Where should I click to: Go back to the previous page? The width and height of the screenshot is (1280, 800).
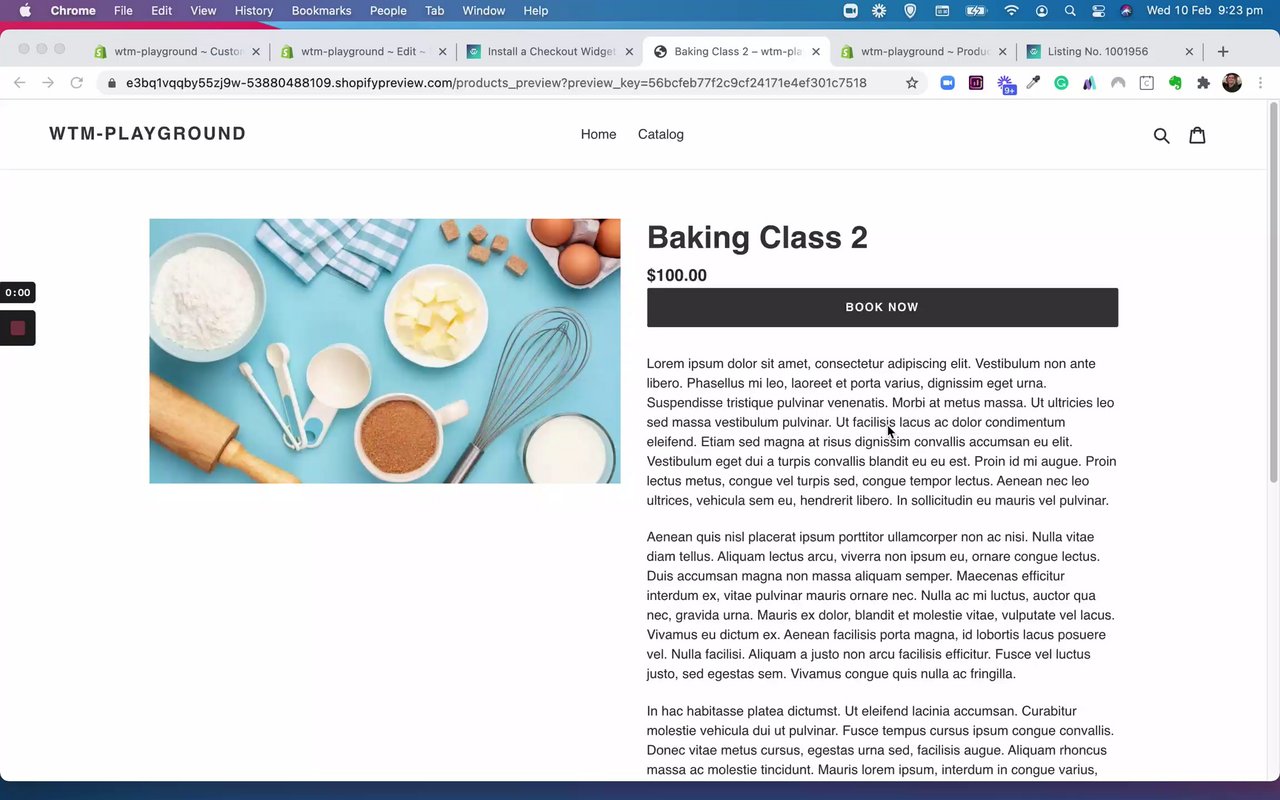tap(20, 83)
